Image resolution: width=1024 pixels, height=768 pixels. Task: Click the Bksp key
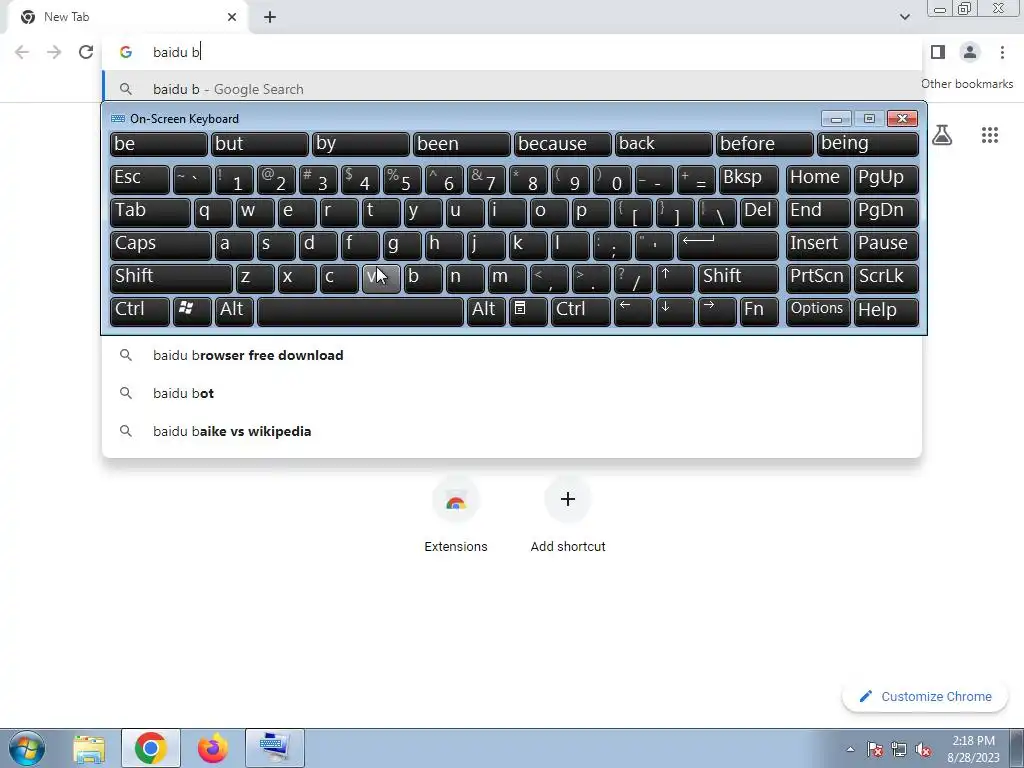point(749,179)
